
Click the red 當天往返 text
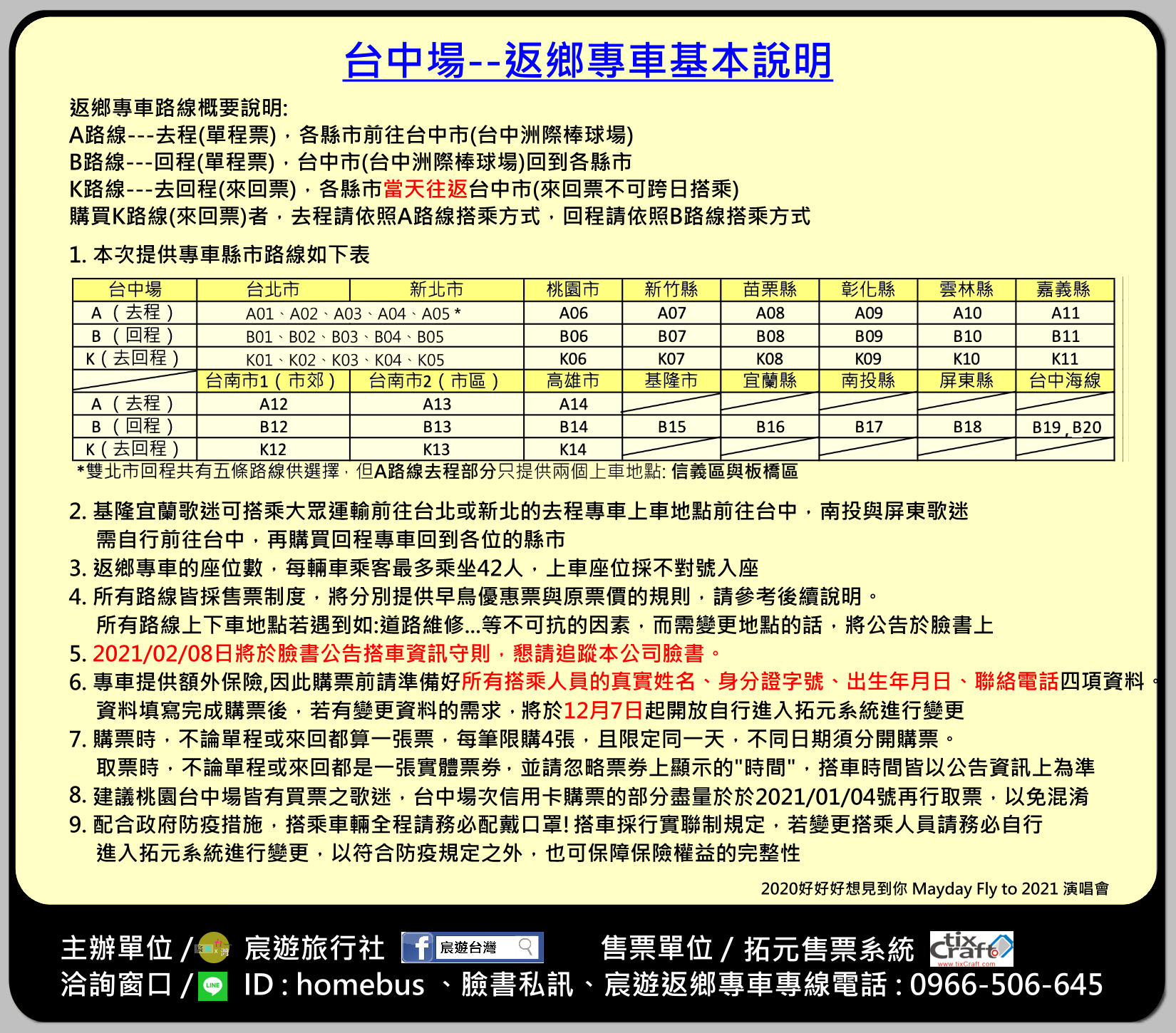(x=425, y=189)
